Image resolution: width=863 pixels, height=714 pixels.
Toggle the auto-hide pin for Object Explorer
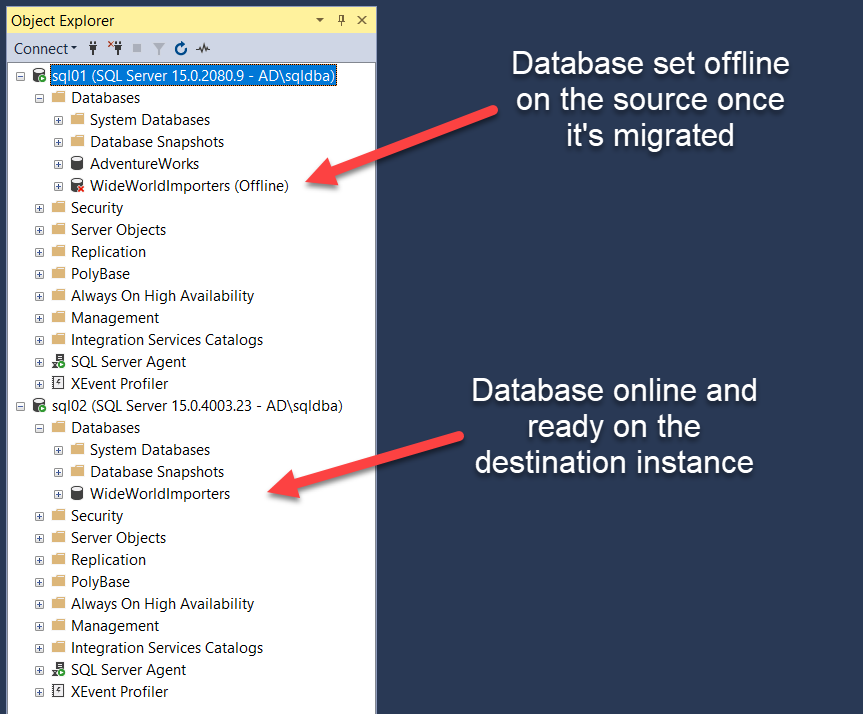[x=341, y=20]
